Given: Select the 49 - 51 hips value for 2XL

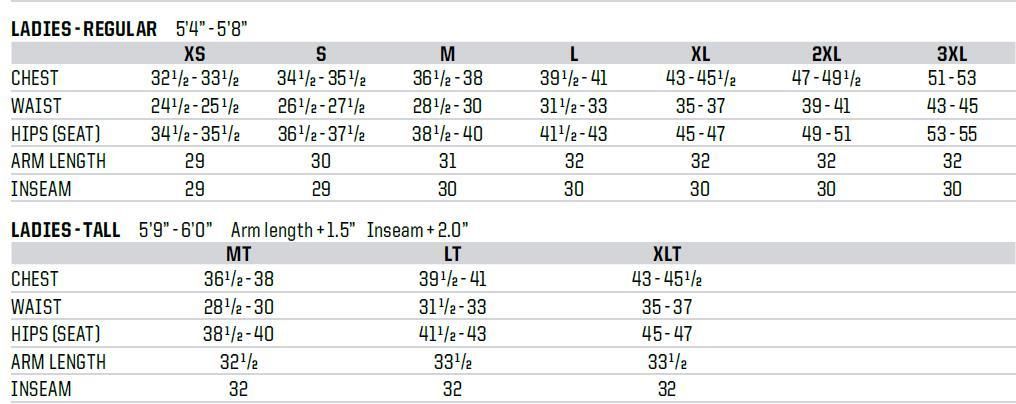Looking at the screenshot, I should click(x=826, y=134).
